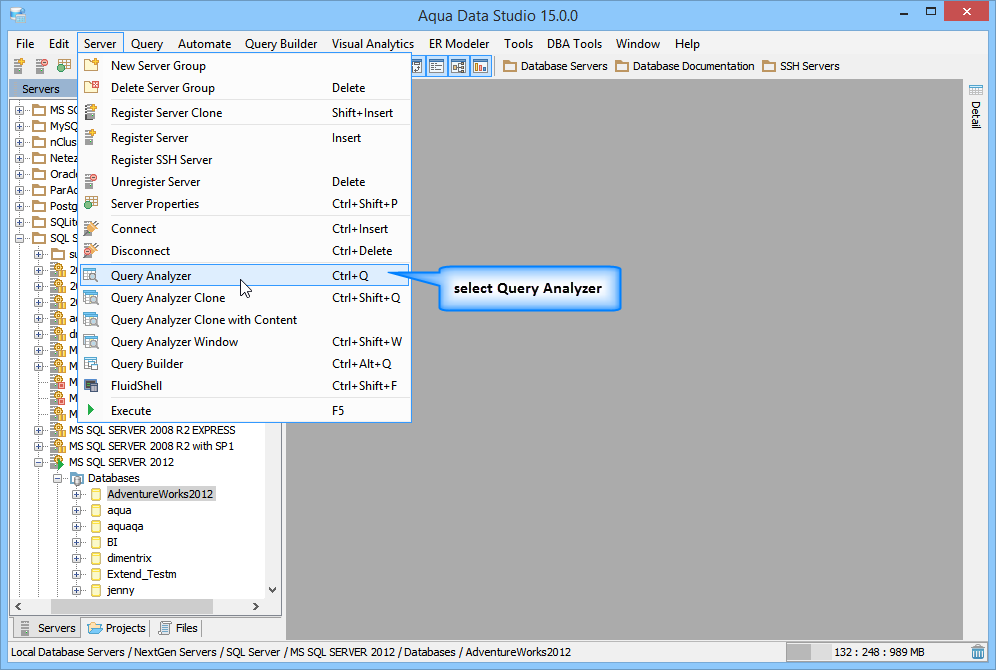Screen dimensions: 996x670
Task: Select AdventureWorks2012 in the tree
Action: (x=160, y=494)
